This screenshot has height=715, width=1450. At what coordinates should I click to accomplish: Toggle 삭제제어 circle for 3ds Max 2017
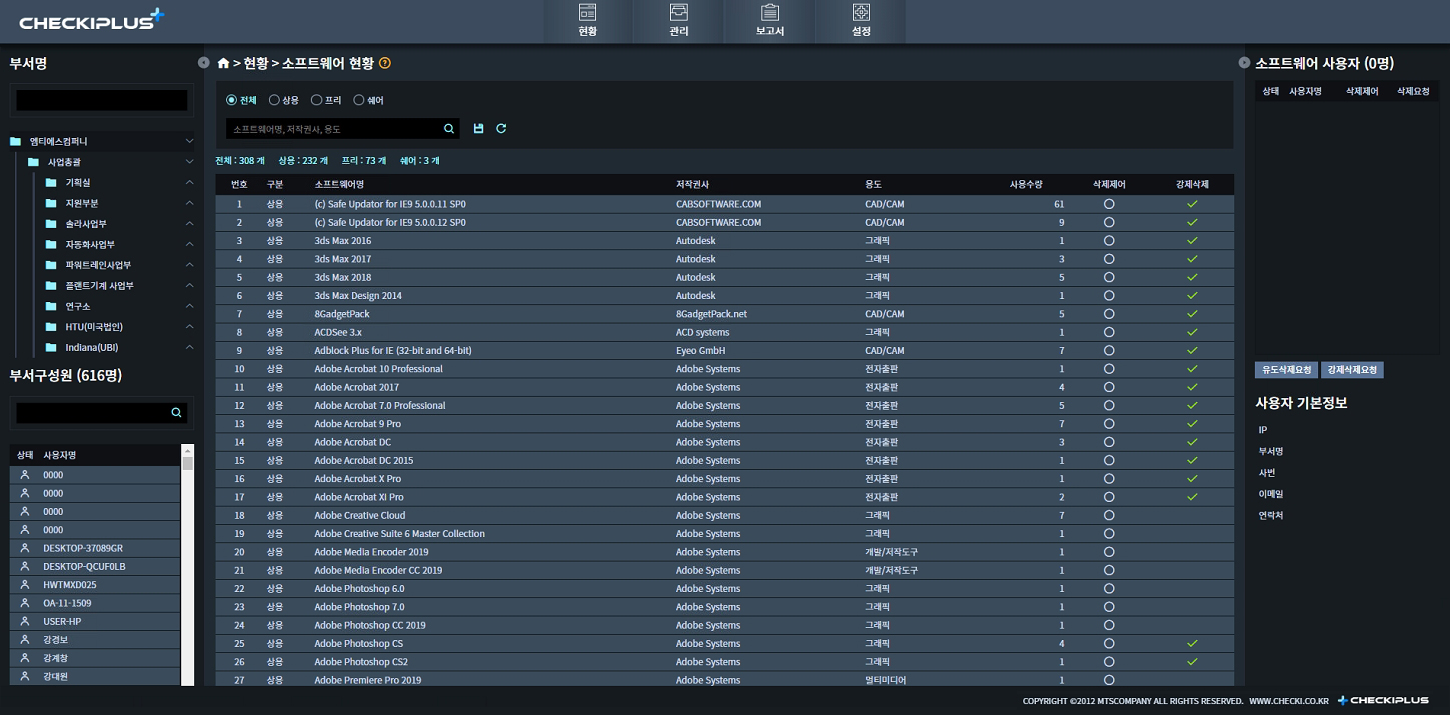(x=1109, y=259)
